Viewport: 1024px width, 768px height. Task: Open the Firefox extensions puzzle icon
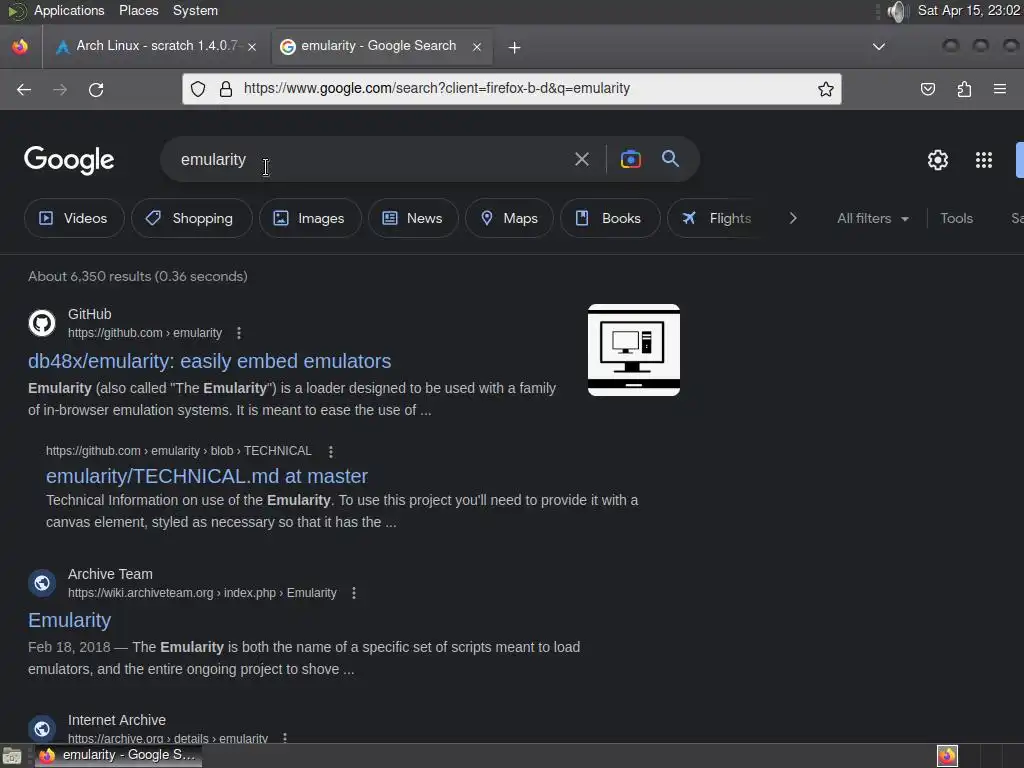[964, 89]
